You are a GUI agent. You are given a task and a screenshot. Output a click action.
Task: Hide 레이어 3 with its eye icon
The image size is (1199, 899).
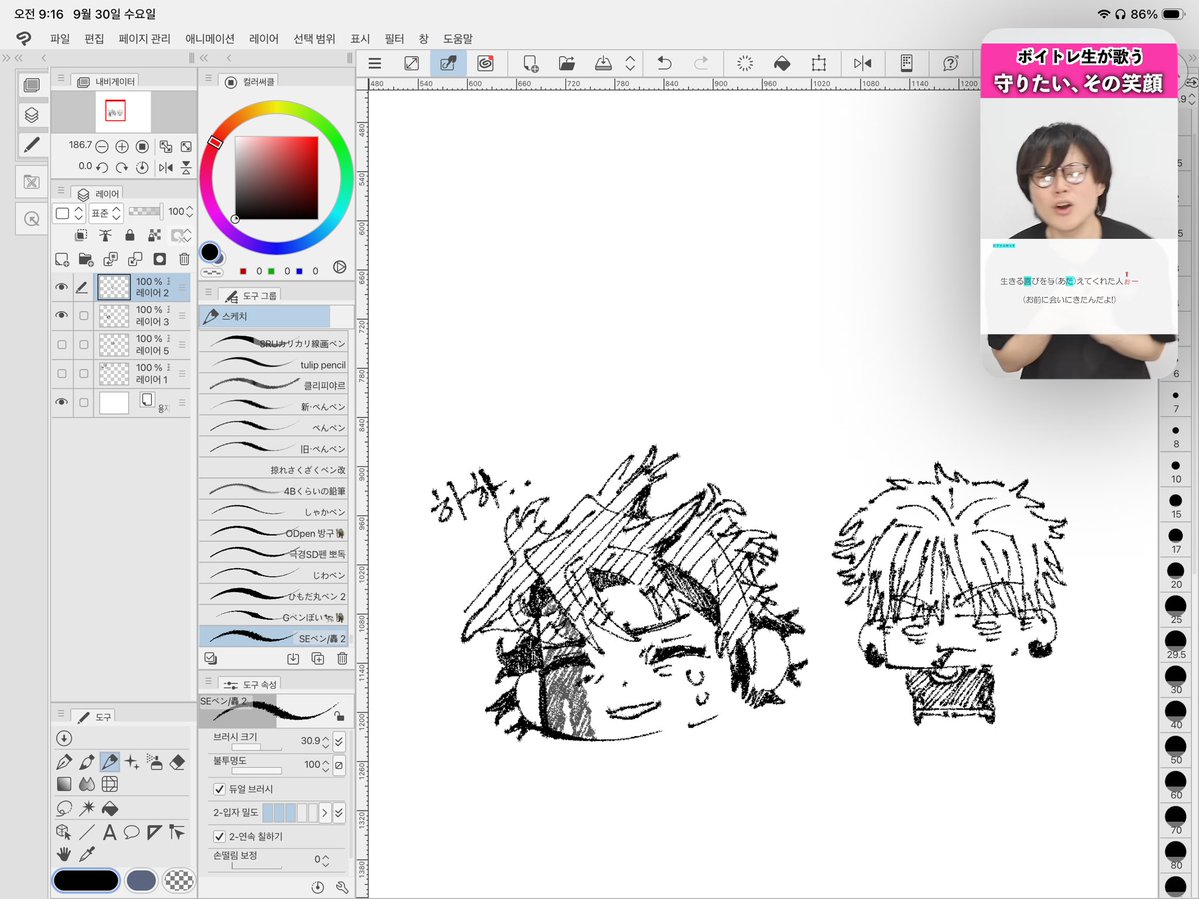(x=61, y=316)
